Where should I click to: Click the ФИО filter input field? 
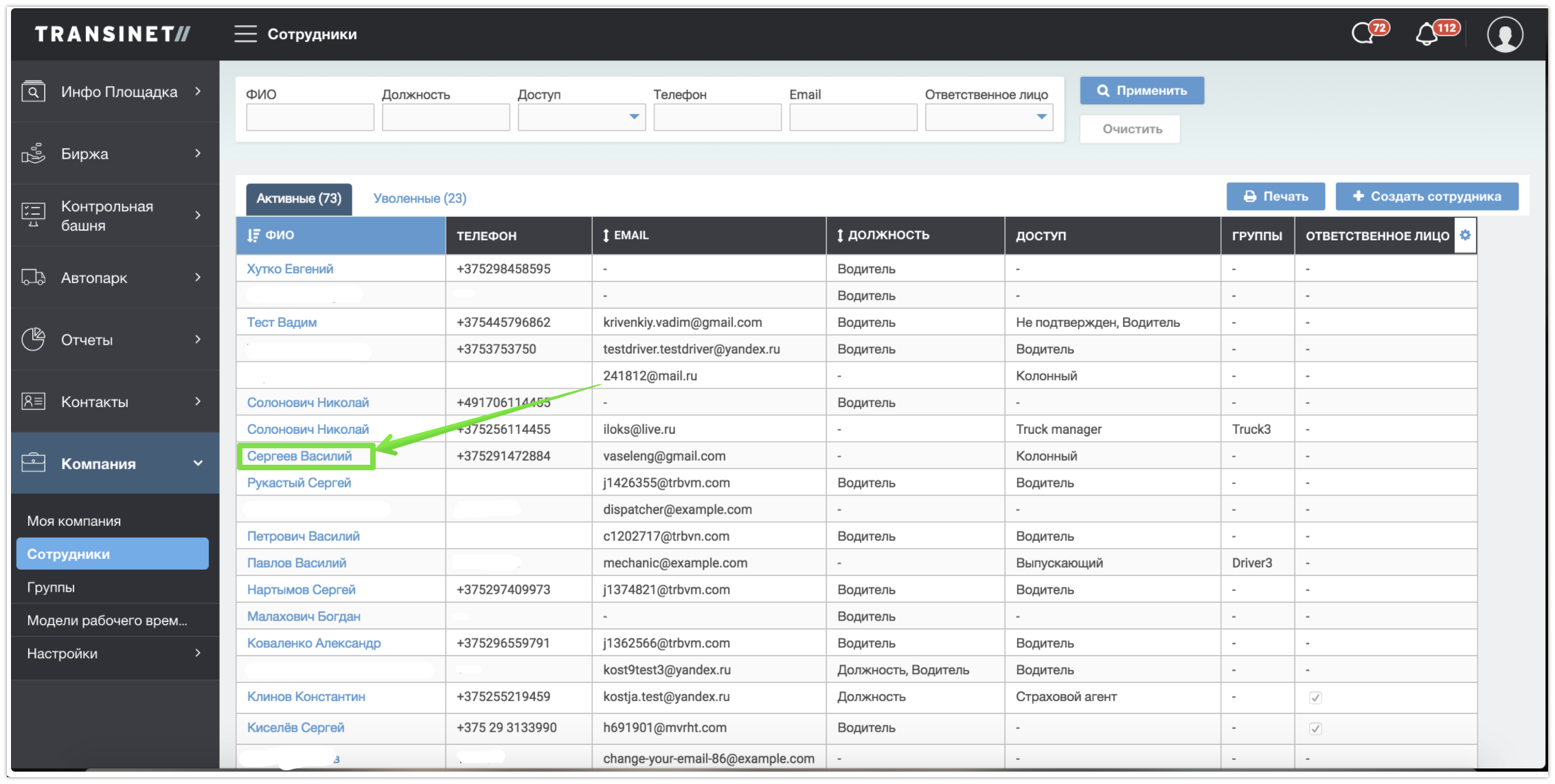(x=310, y=117)
